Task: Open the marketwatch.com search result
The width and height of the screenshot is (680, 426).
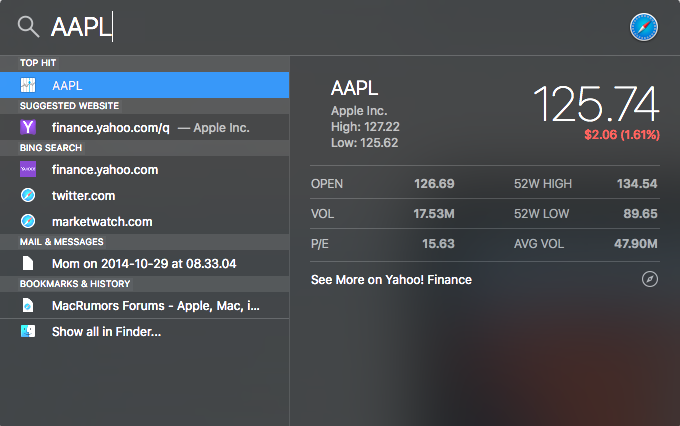Action: pyautogui.click(x=144, y=221)
